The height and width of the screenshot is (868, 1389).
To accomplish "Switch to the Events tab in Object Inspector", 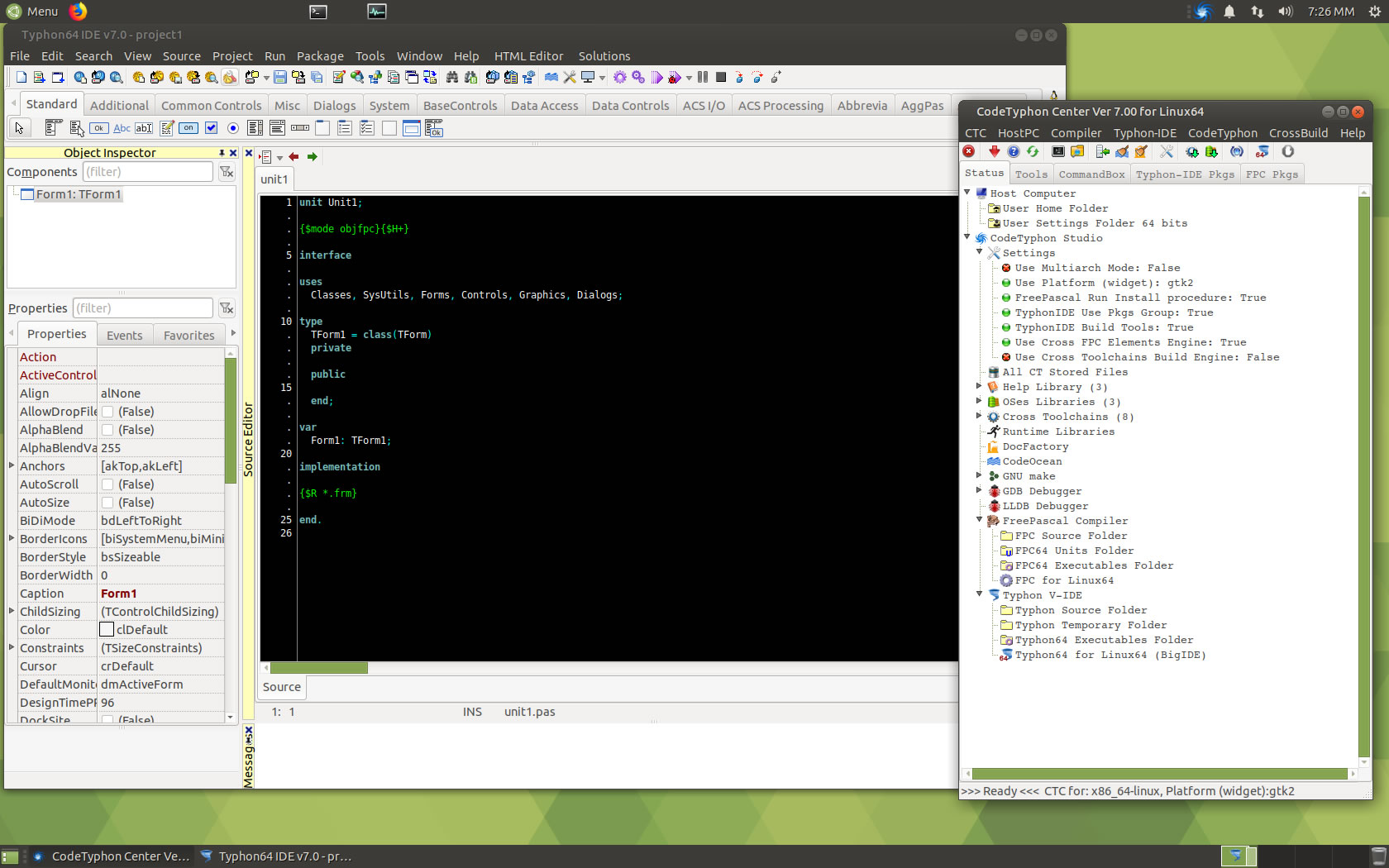I will (125, 336).
